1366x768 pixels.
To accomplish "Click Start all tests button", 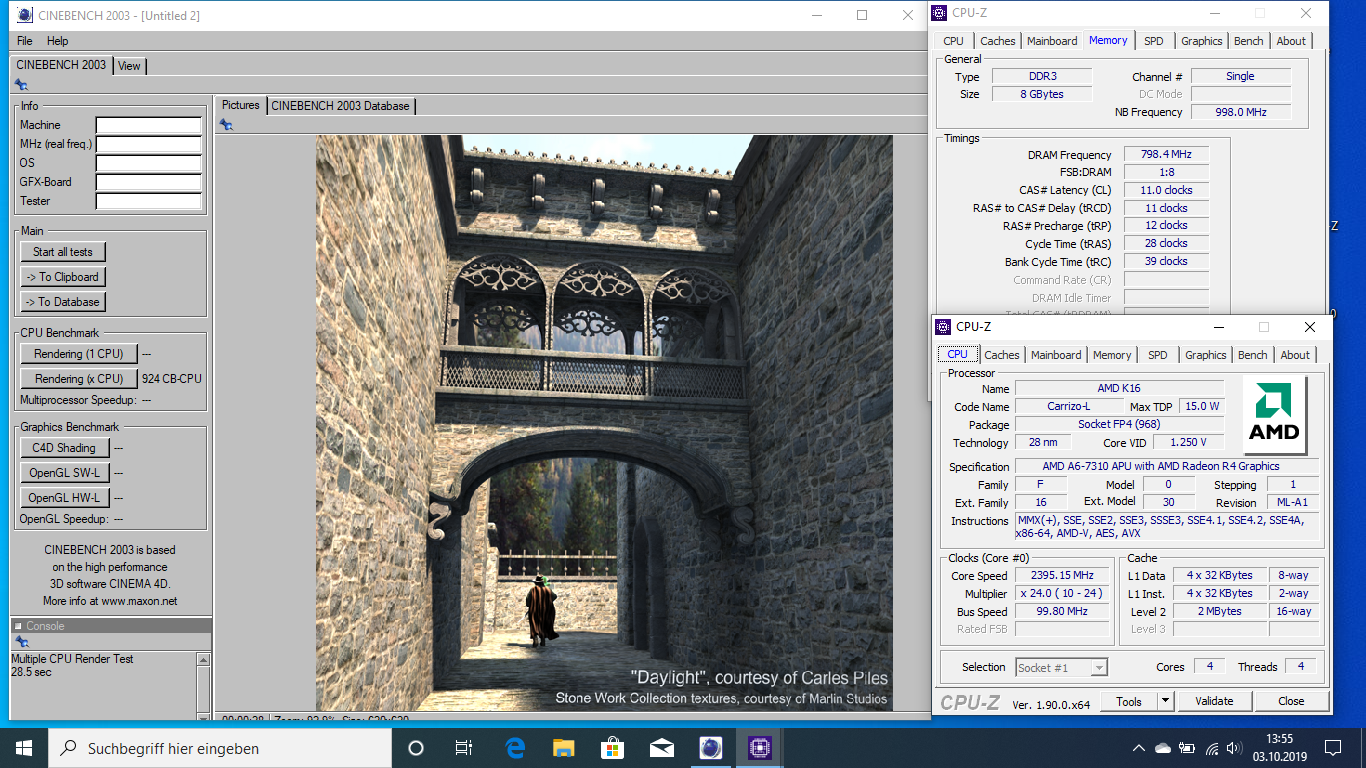I will [63, 252].
